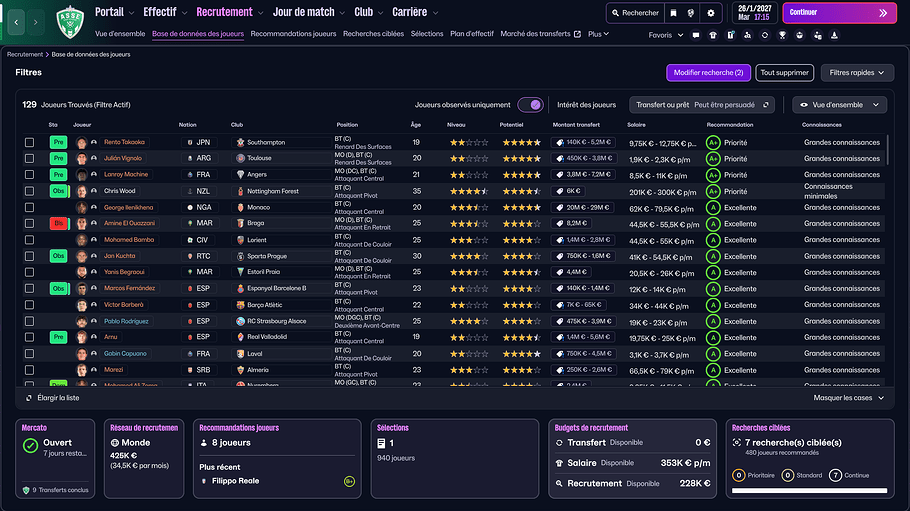The height and width of the screenshot is (511, 910).
Task: Click the shirt shortcut icon
Action: (713, 35)
